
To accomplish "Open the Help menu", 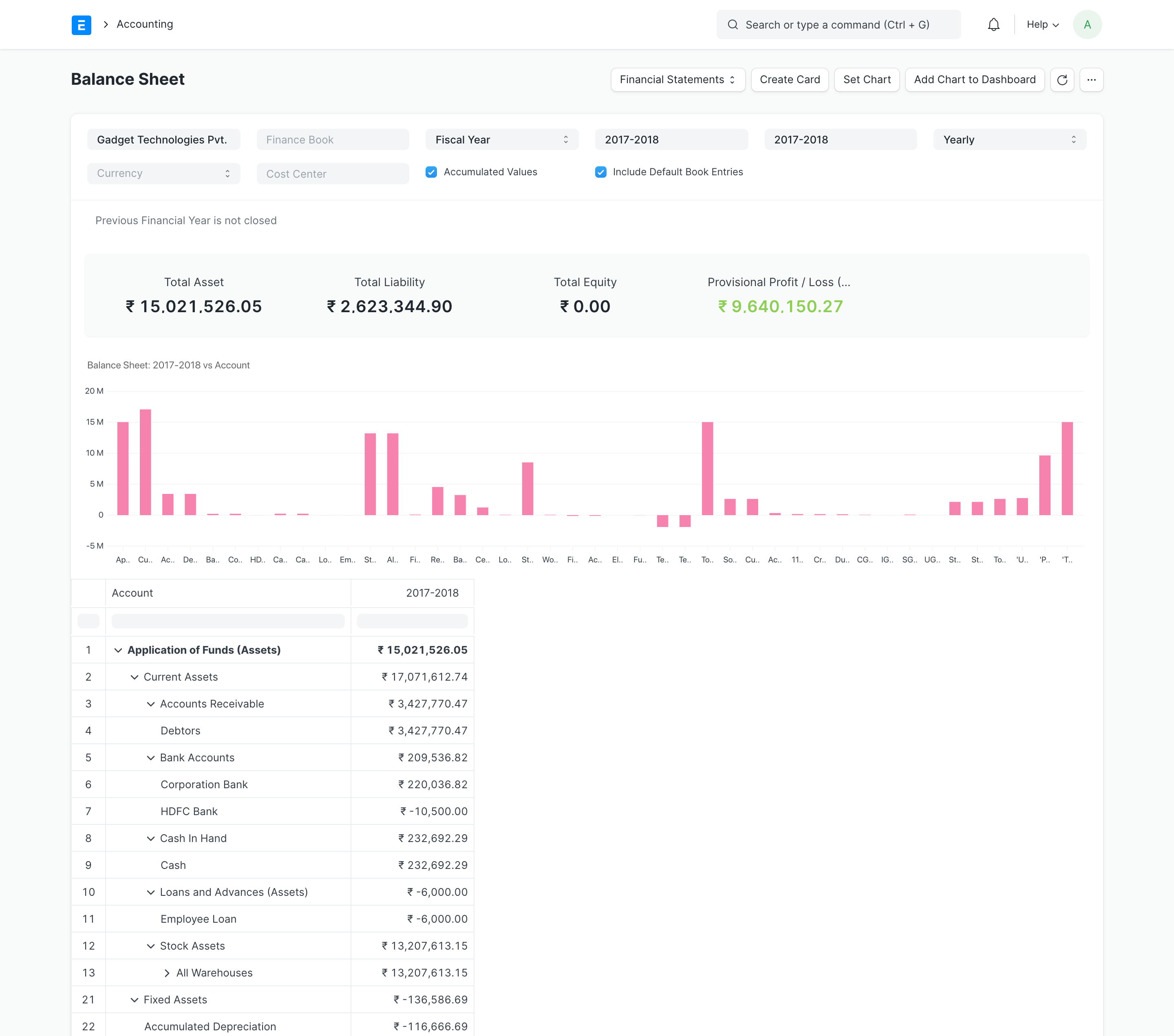I will point(1042,24).
